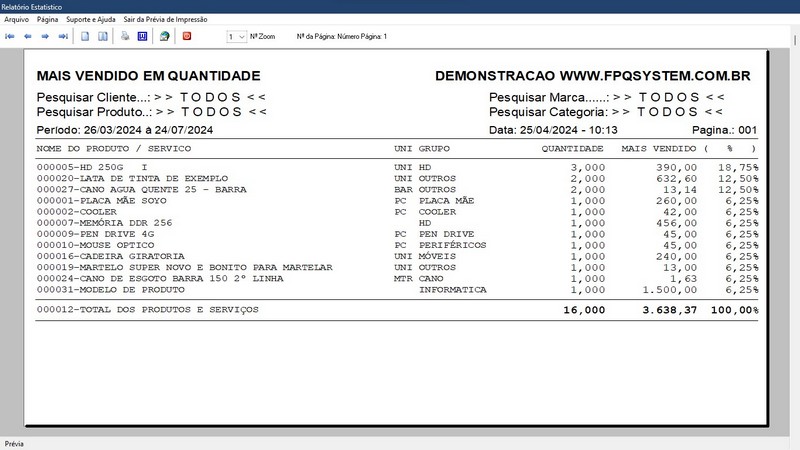
Task: Click the MAIS VENDIDO column header
Action: click(659, 148)
